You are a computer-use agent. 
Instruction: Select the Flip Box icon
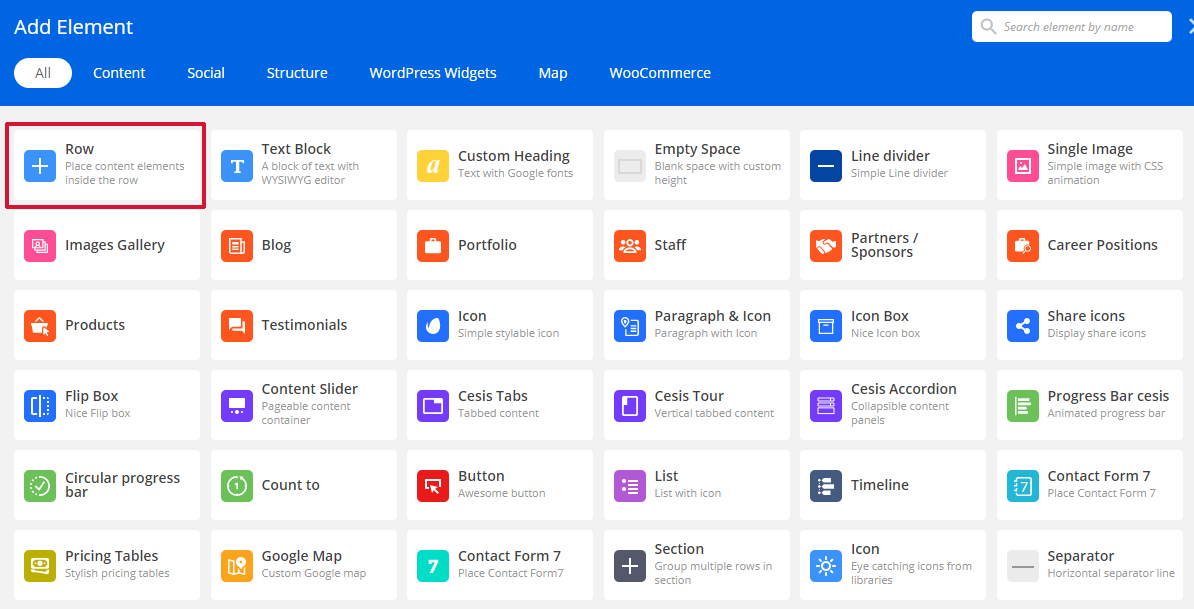click(x=40, y=405)
